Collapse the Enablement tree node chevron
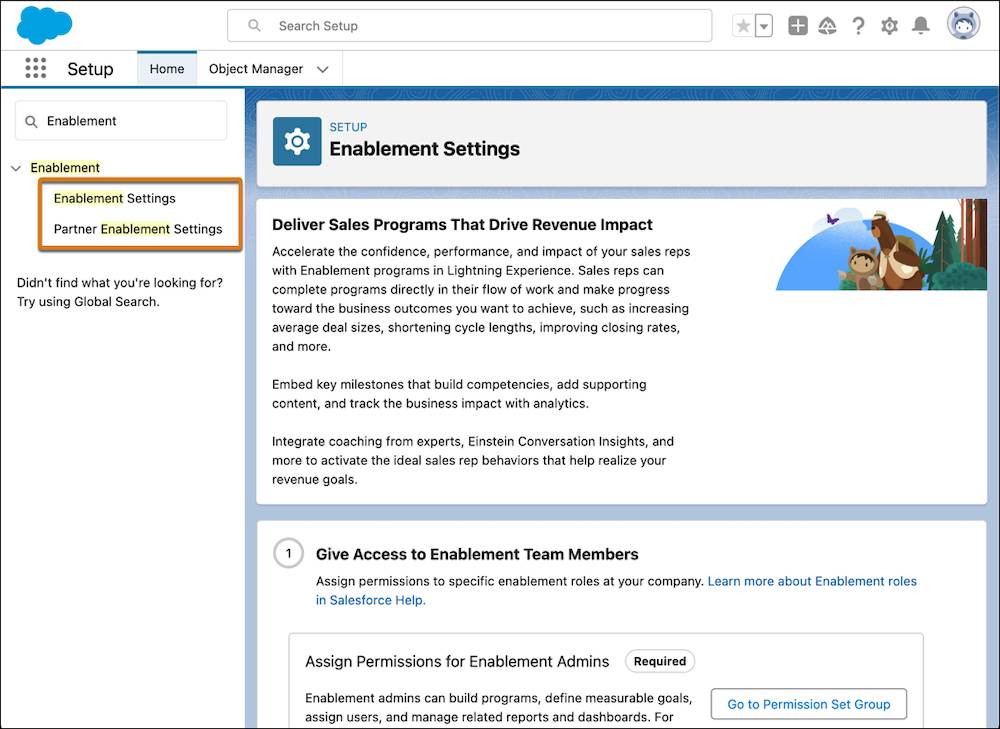Image resolution: width=1000 pixels, height=729 pixels. click(16, 168)
